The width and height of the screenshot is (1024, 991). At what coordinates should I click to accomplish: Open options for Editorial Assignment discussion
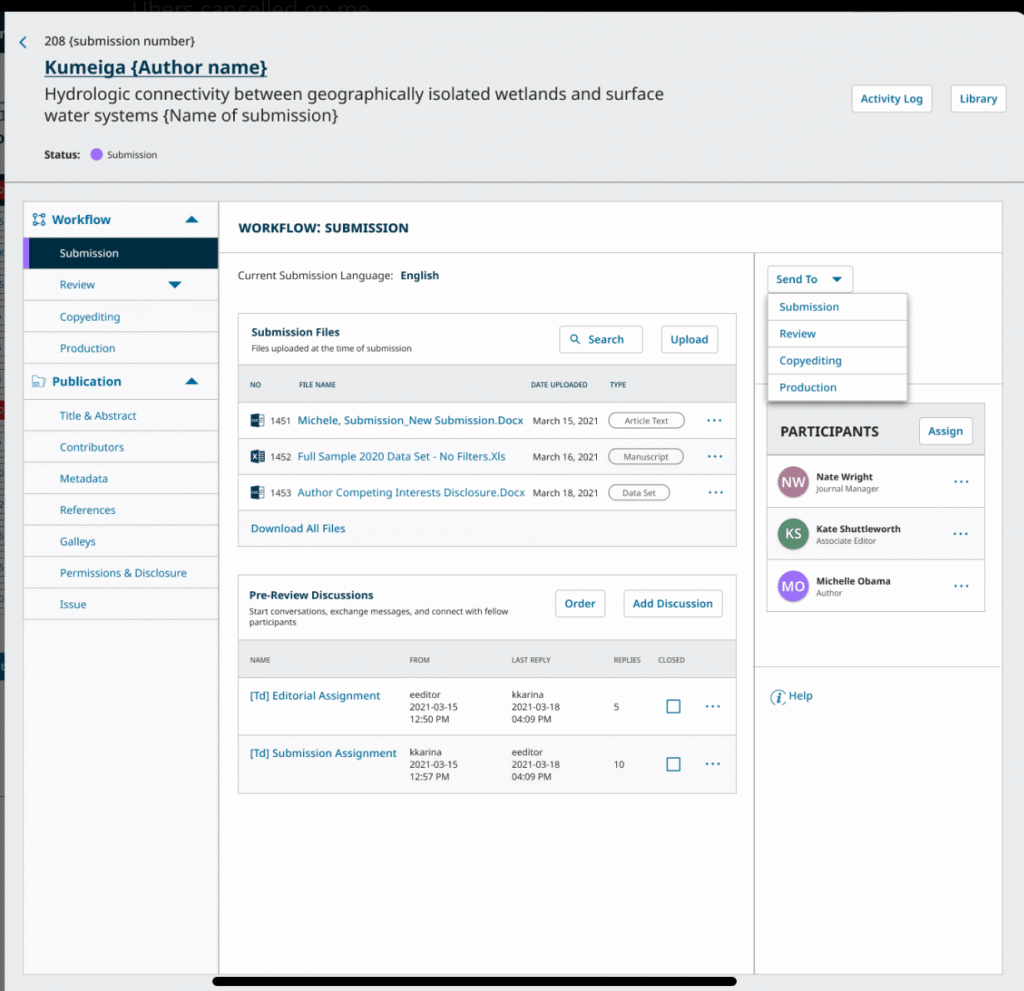712,707
